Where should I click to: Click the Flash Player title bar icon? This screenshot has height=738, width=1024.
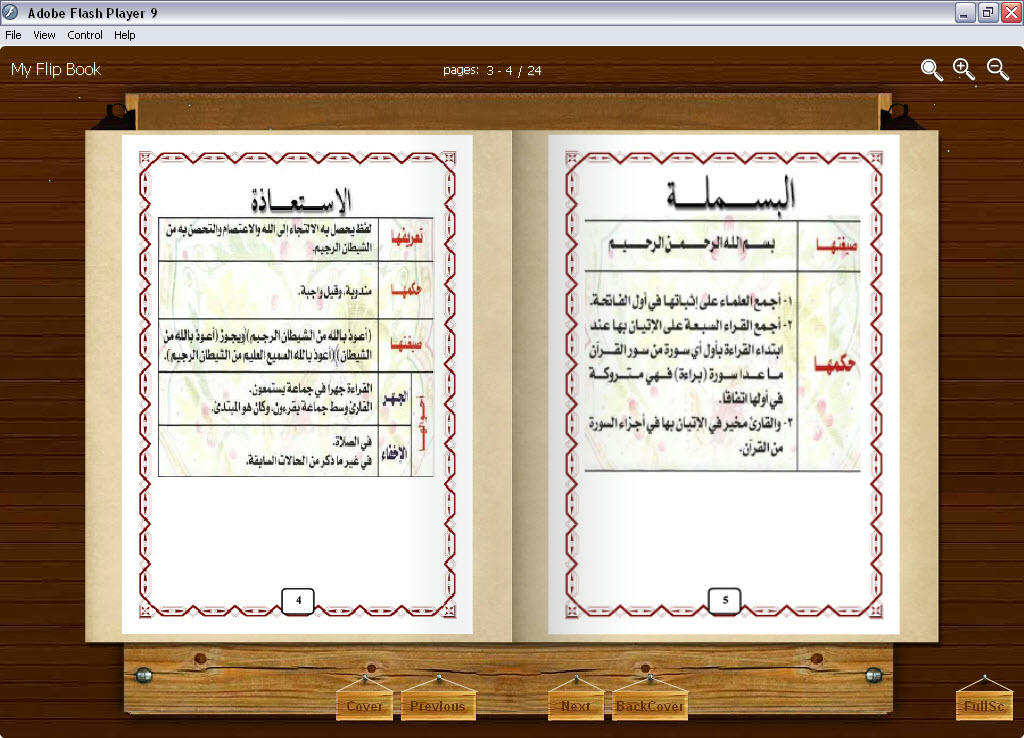(x=12, y=12)
